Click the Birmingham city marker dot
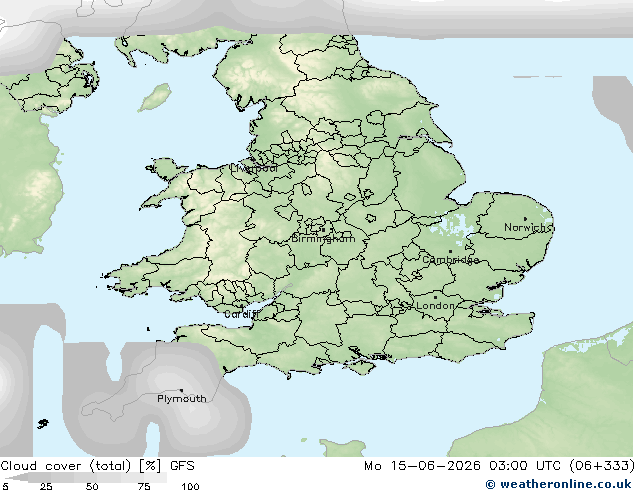Screen dimensions: 634x490 pos(323,230)
